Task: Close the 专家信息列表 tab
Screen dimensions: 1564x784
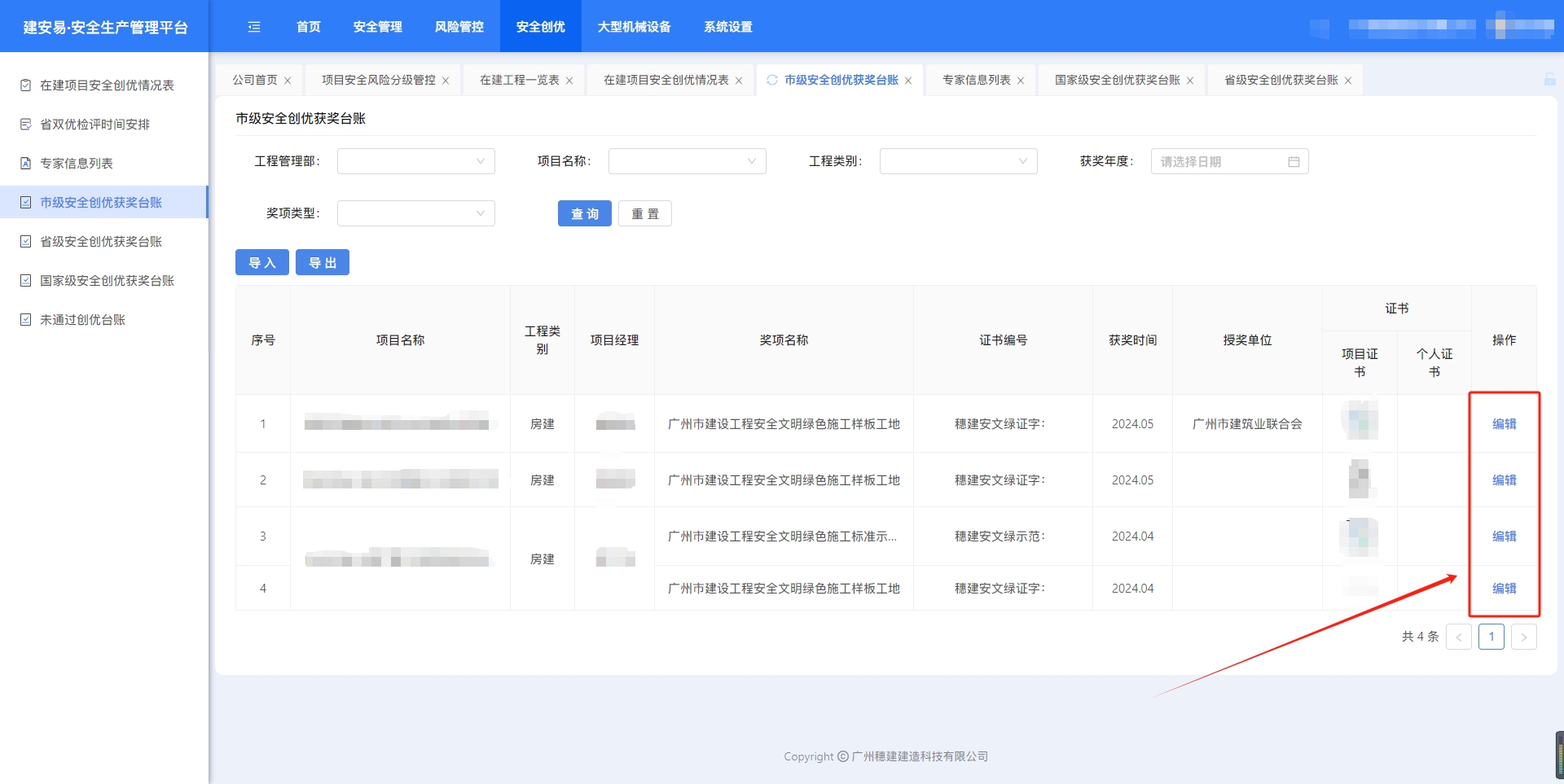Action: (1021, 81)
